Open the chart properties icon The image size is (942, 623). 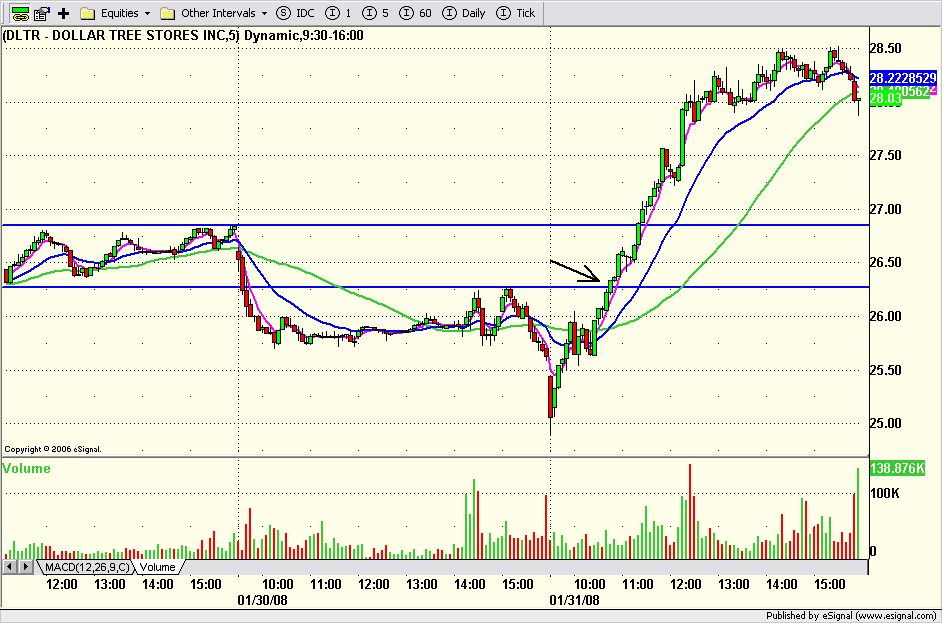[x=41, y=13]
